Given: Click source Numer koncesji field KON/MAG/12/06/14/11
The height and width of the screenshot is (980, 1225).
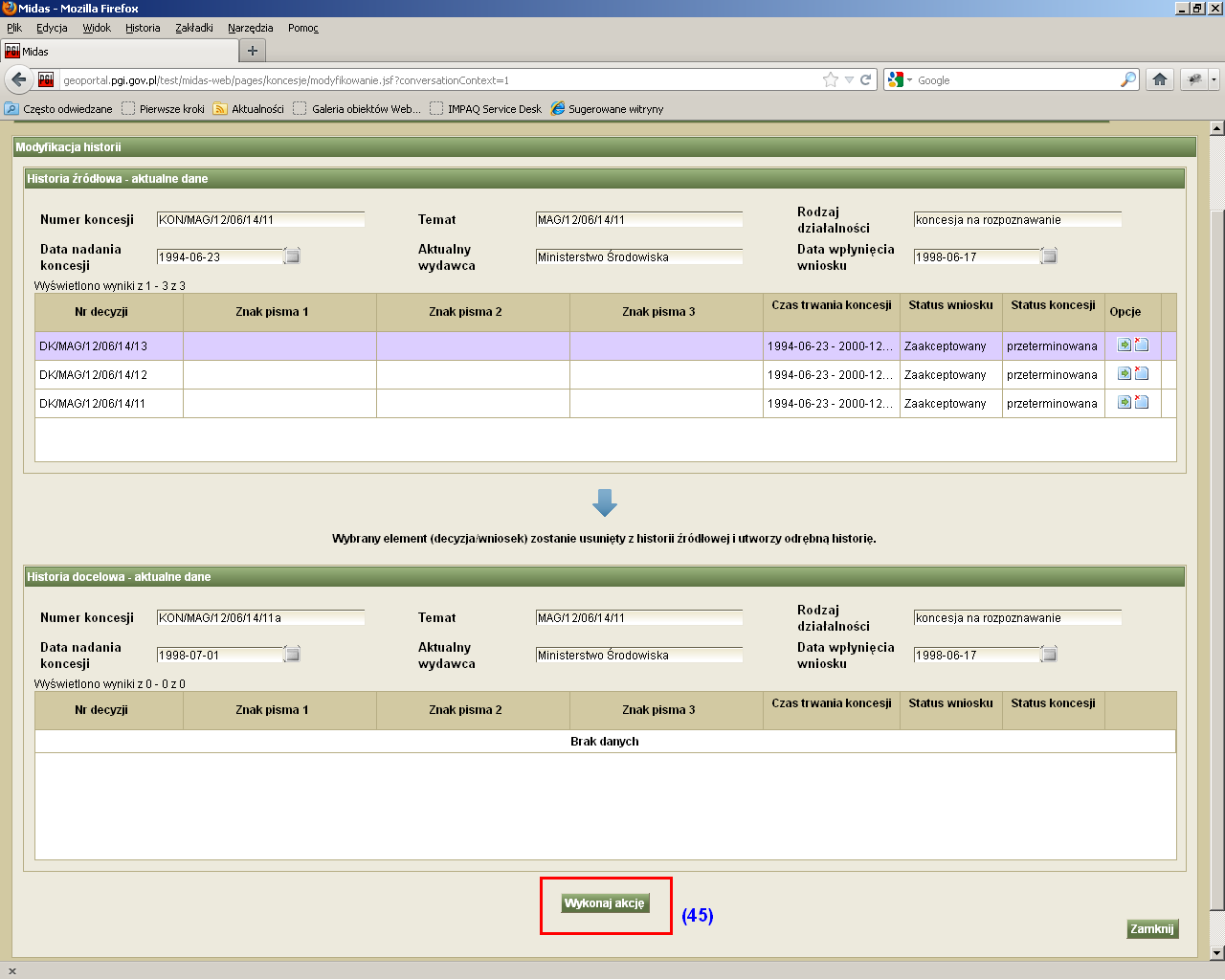Looking at the screenshot, I should [260, 219].
